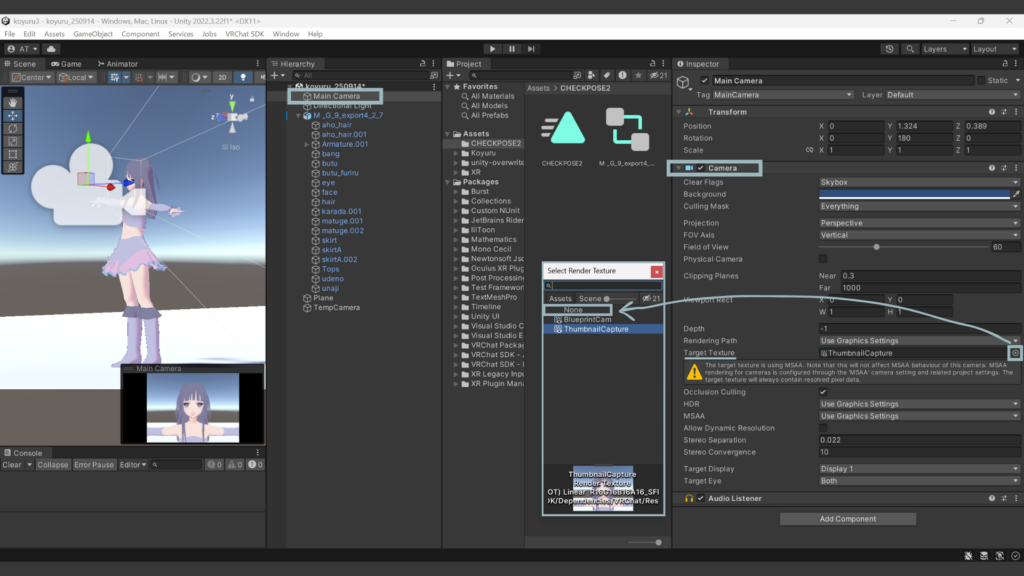
Task: Expand the Armature.001 hierarchy item
Action: 308,144
